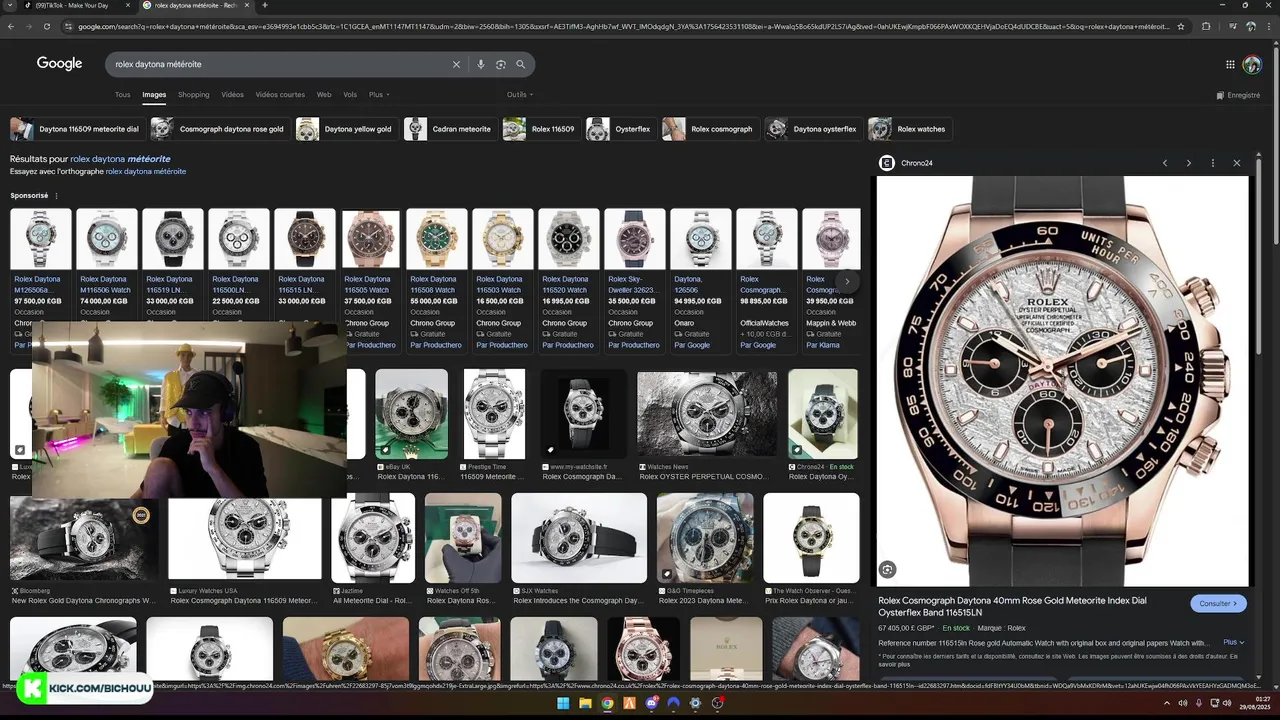Open the Luxury Watches USA Daytona 116509 thumbnail
The height and width of the screenshot is (720, 1280).
(245, 538)
